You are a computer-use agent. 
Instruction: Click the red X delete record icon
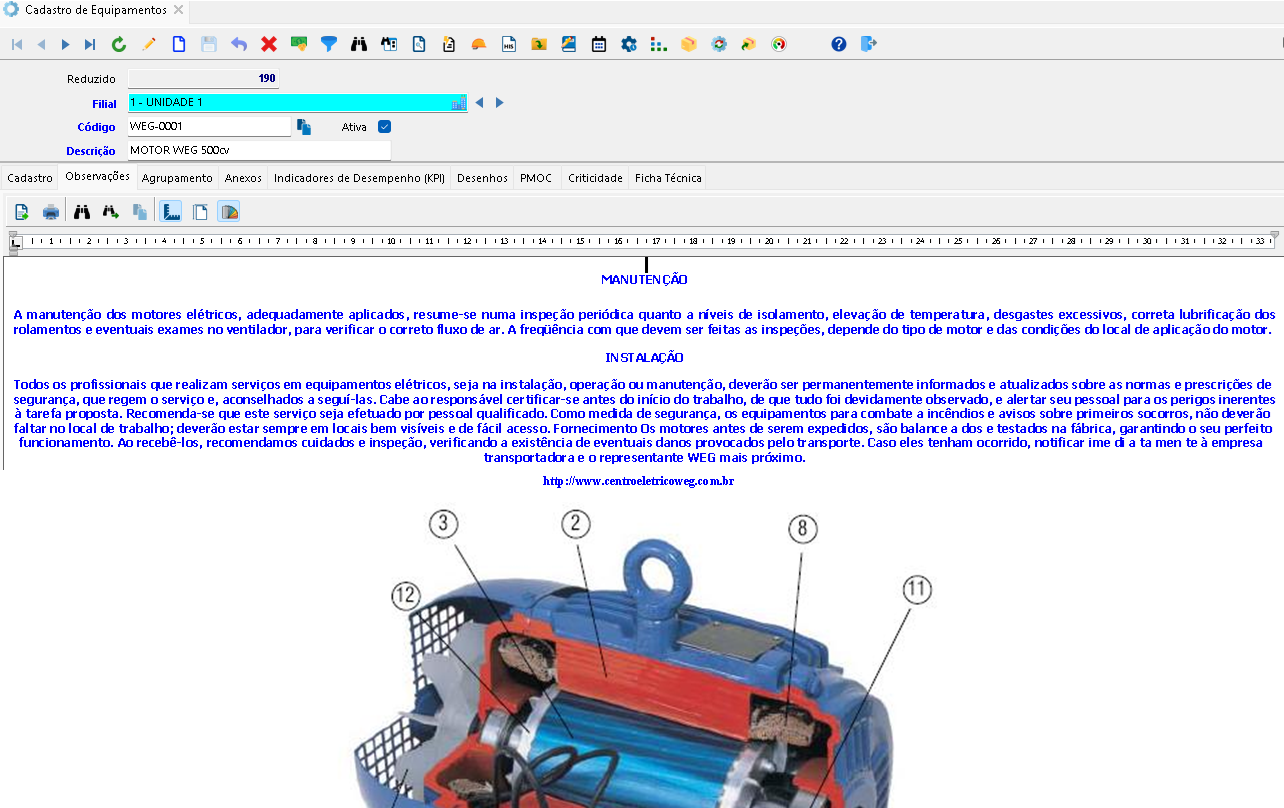click(269, 44)
